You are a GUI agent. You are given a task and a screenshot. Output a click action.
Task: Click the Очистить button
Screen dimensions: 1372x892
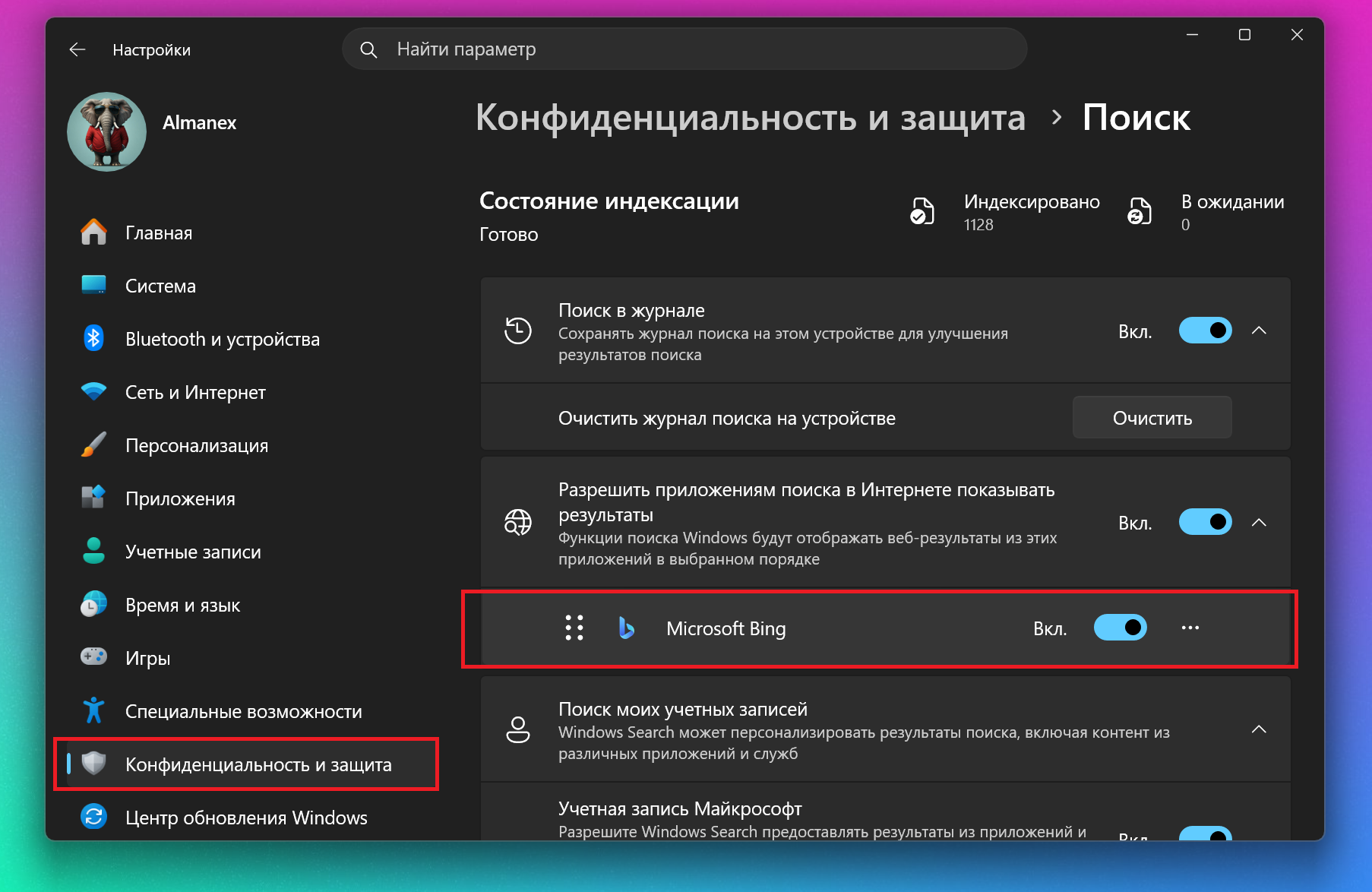[x=1152, y=418]
